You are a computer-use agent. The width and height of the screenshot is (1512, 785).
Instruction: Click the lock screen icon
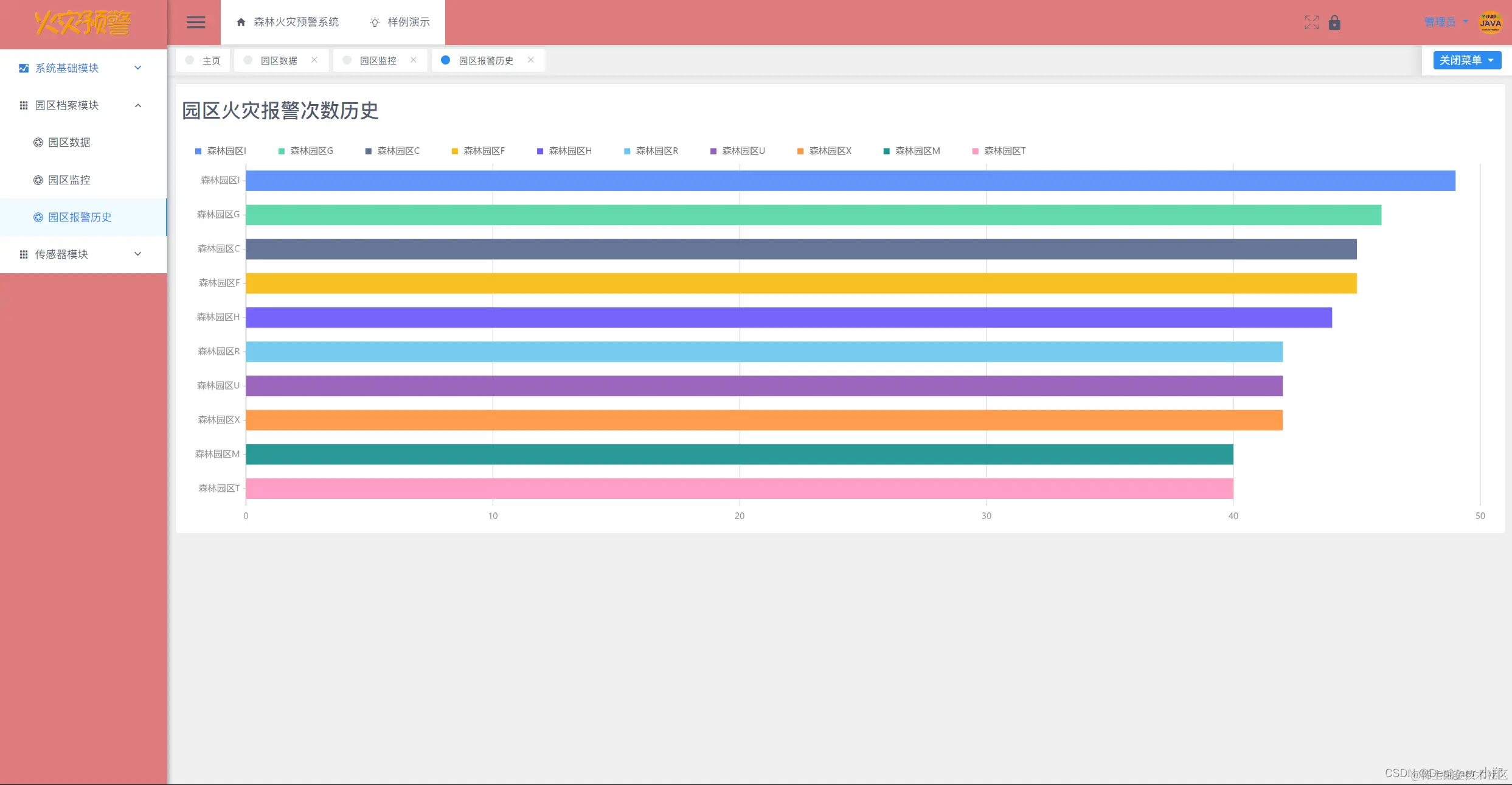(x=1334, y=23)
